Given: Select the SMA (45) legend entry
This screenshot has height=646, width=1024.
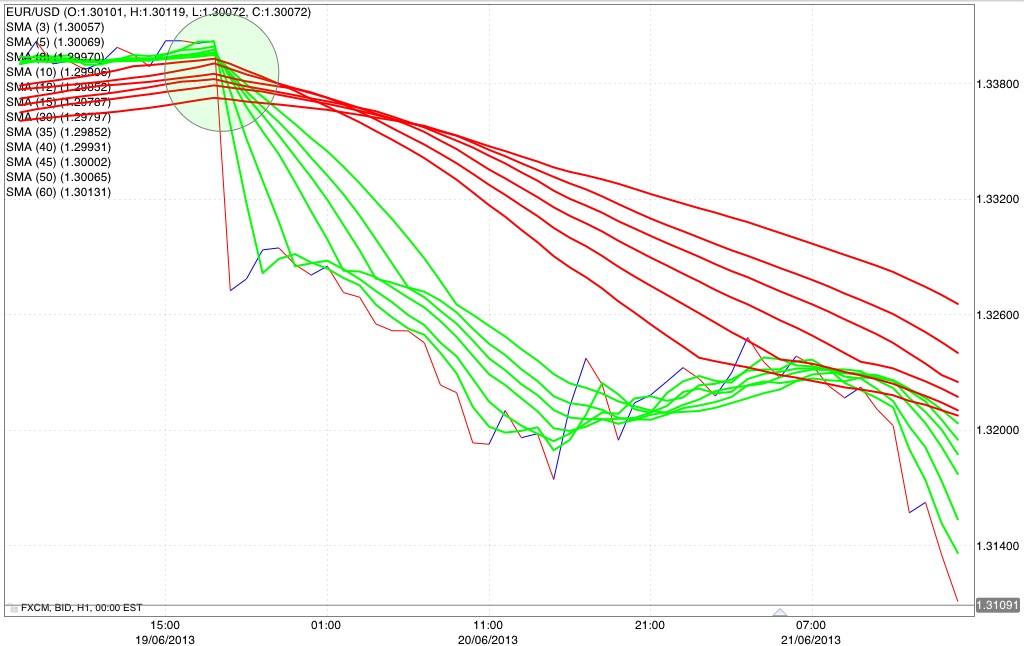Looking at the screenshot, I should point(58,162).
